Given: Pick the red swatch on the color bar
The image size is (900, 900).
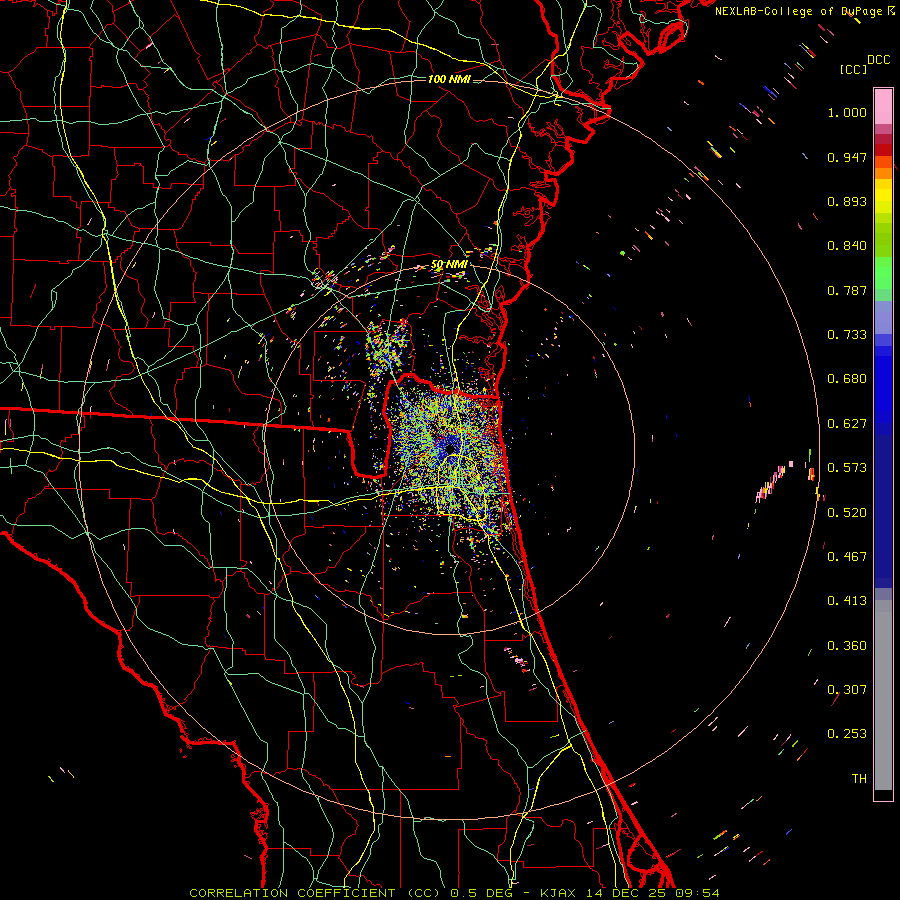Looking at the screenshot, I should tap(883, 150).
